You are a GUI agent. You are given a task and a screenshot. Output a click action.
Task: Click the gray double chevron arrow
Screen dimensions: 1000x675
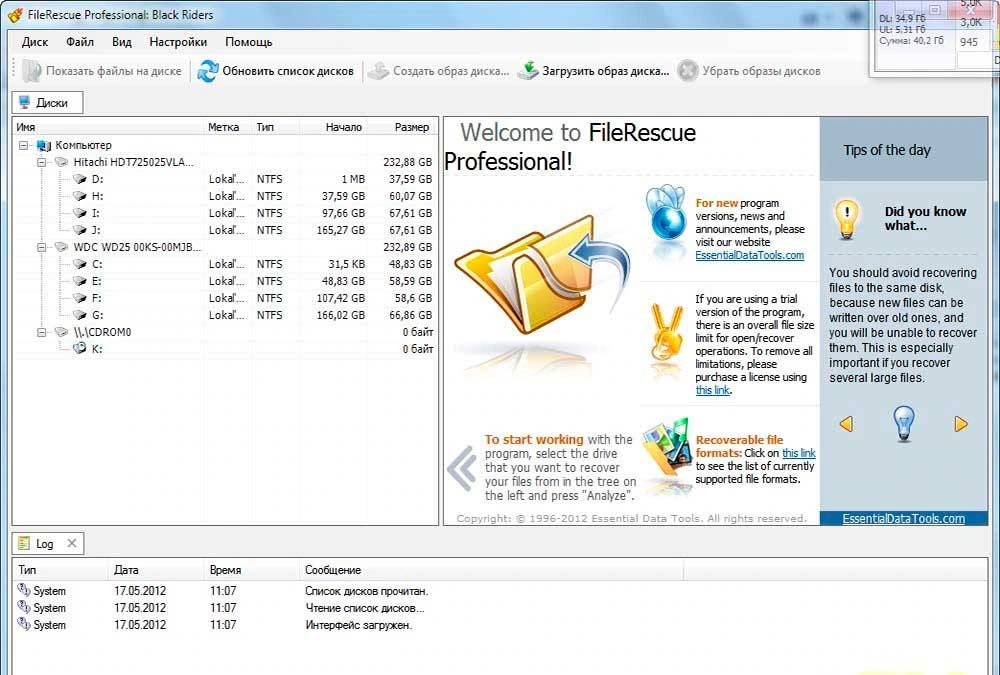pyautogui.click(x=462, y=468)
